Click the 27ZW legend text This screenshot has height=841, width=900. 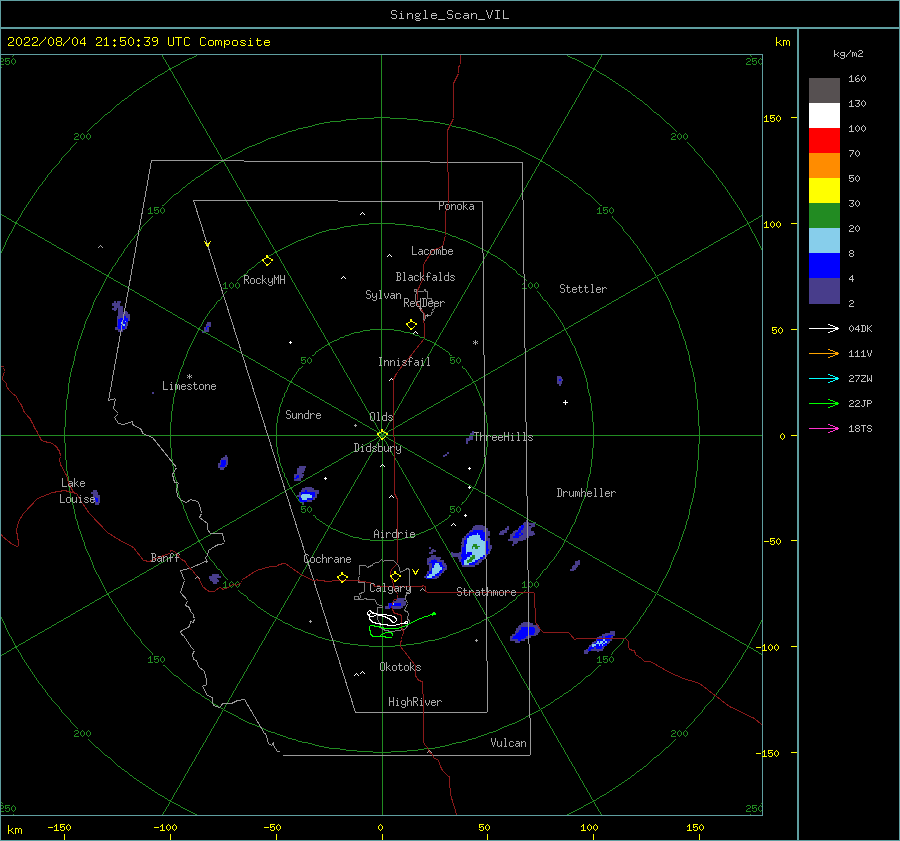[860, 378]
